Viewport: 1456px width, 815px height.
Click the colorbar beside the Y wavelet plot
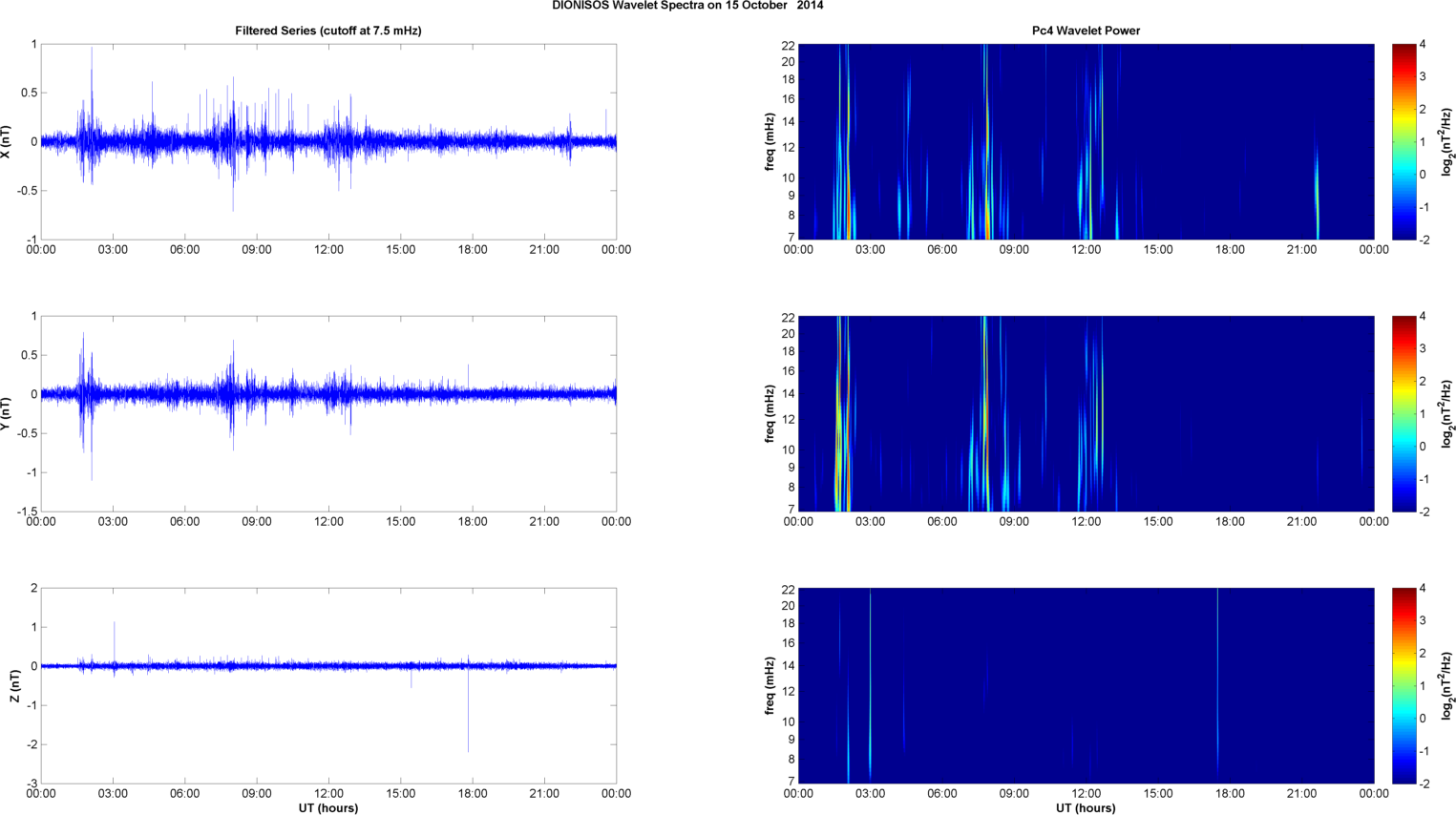1403,413
